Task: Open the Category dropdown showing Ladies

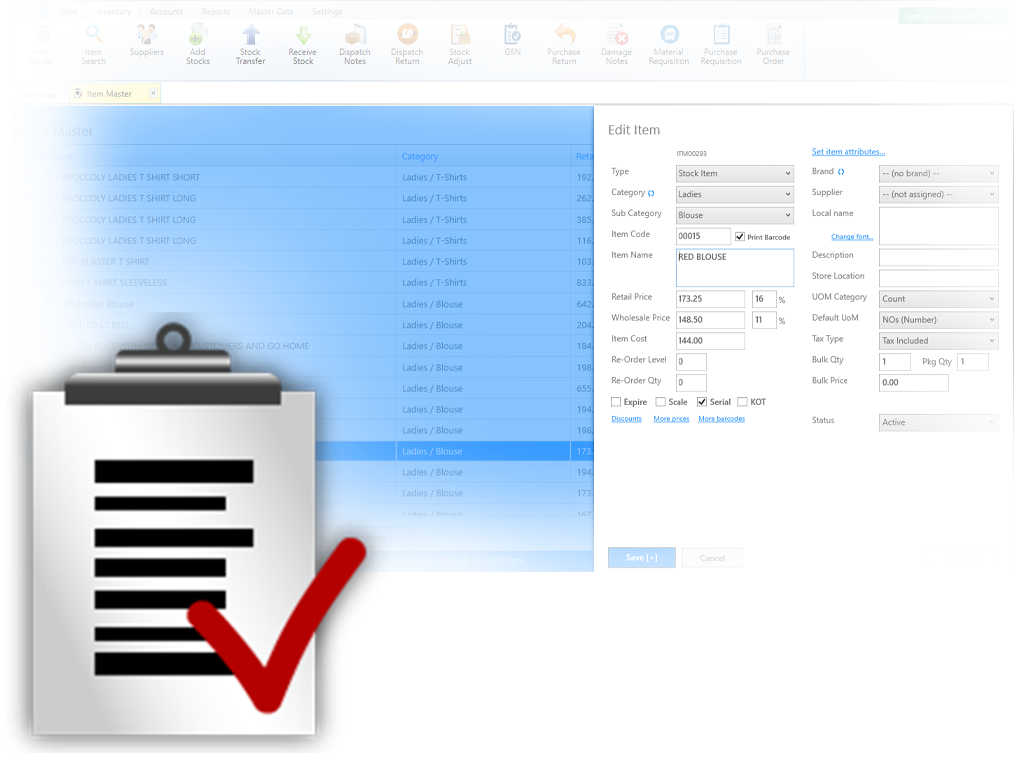Action: click(735, 194)
